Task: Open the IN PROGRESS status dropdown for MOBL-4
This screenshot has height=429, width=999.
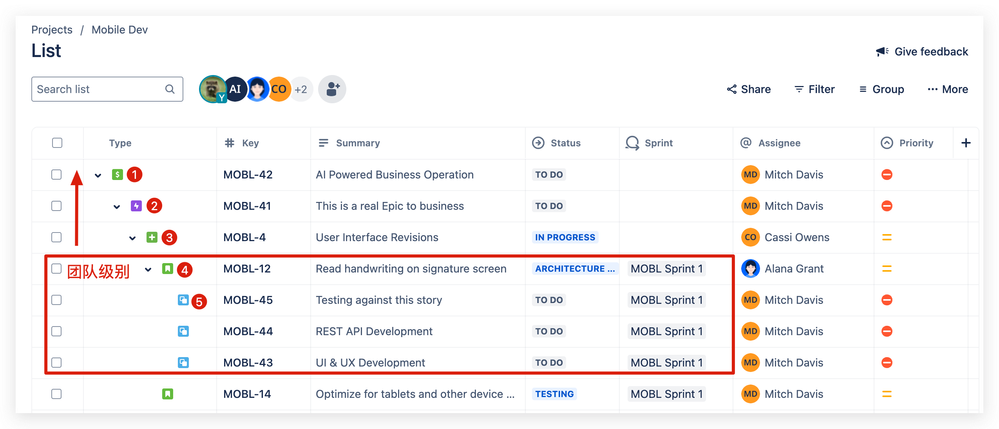Action: click(x=565, y=237)
